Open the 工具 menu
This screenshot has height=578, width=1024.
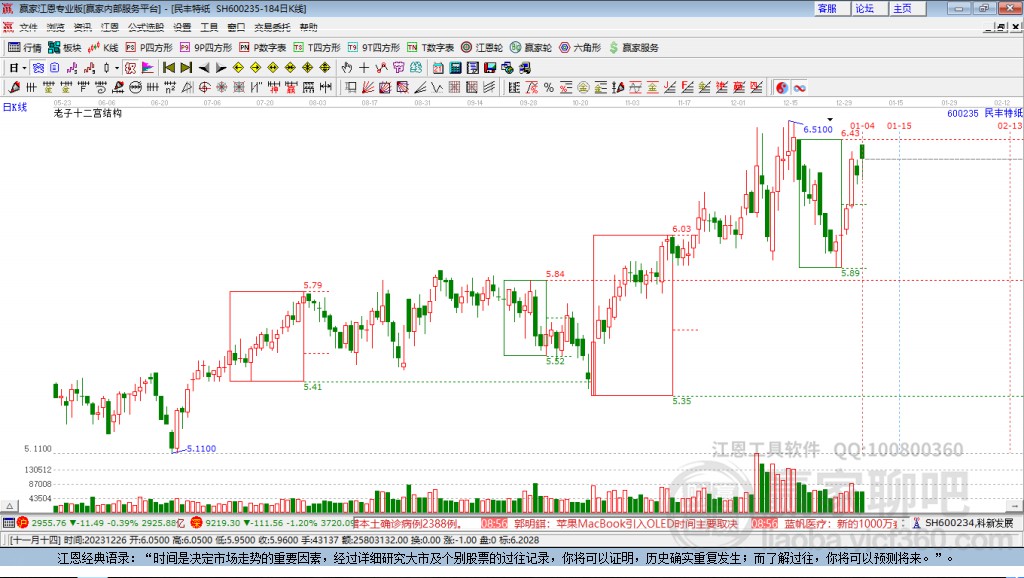[209, 27]
